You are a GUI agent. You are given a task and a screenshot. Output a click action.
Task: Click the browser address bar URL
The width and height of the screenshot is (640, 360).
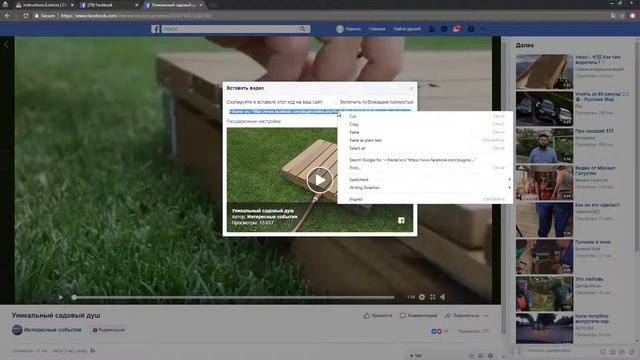(136, 16)
